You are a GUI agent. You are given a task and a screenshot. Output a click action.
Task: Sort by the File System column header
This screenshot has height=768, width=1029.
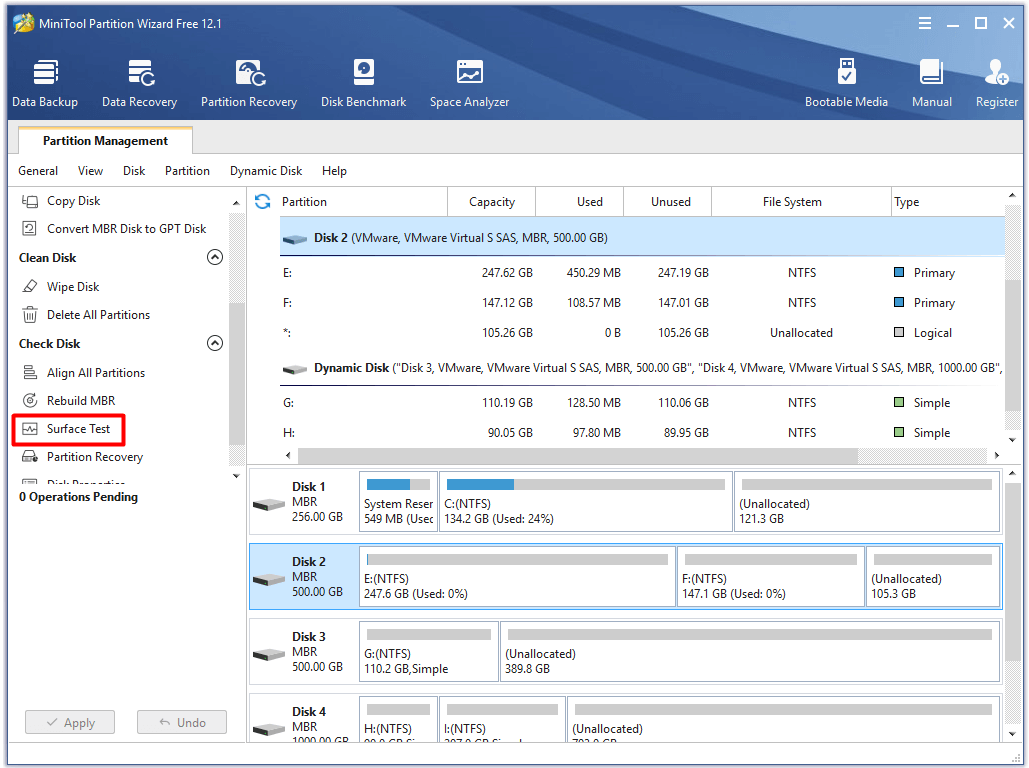(x=801, y=202)
